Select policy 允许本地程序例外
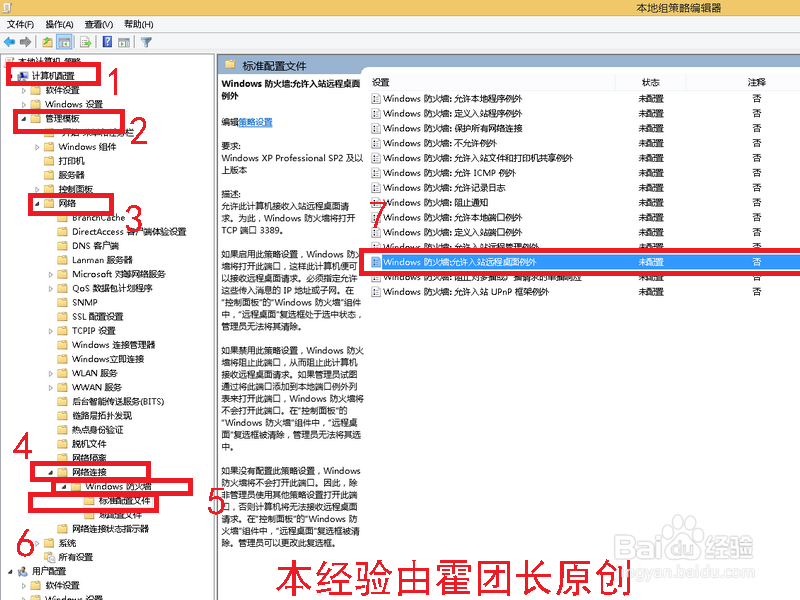The width and height of the screenshot is (800, 600). (x=453, y=98)
